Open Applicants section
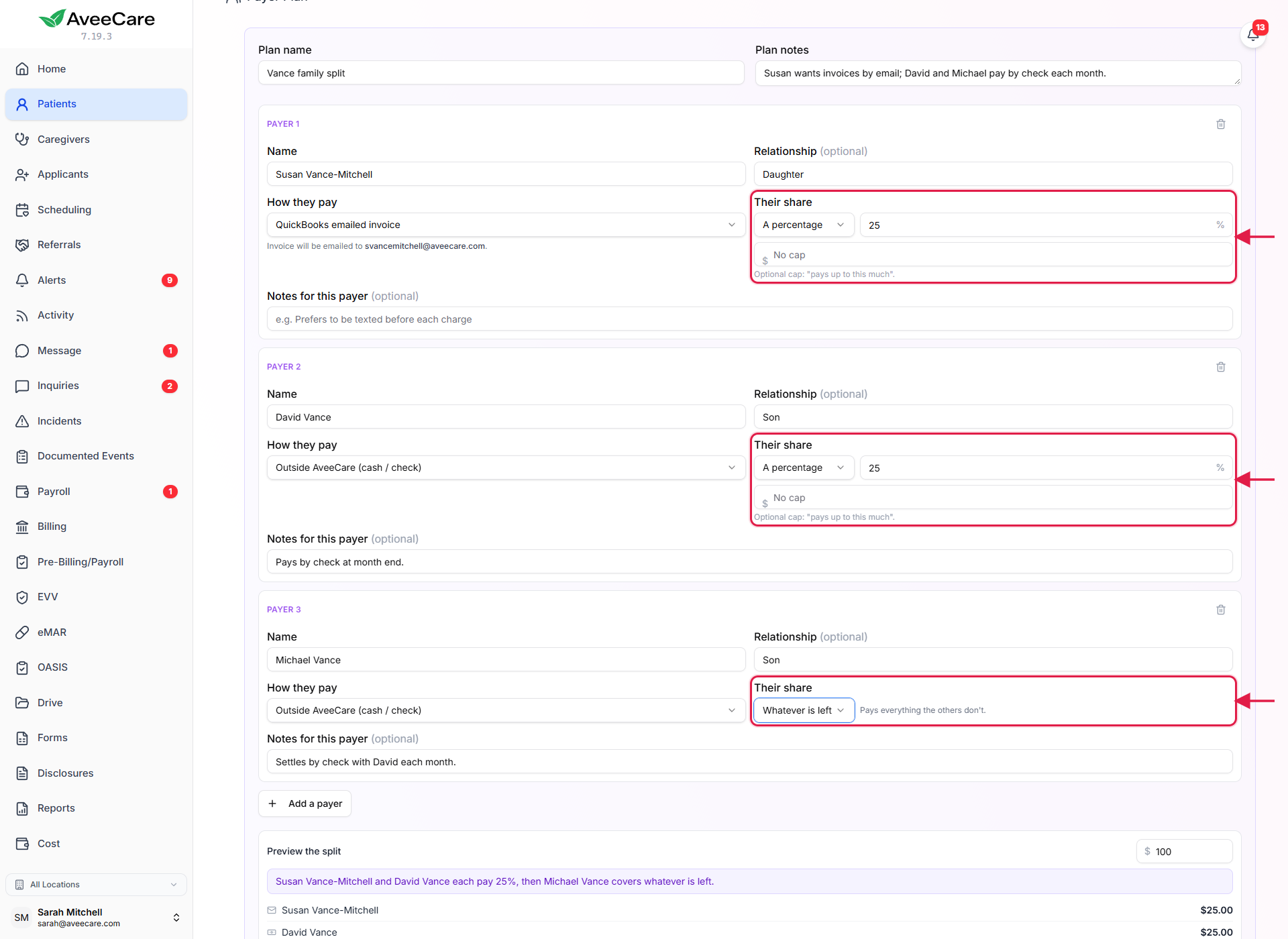The image size is (1288, 939). (96, 174)
